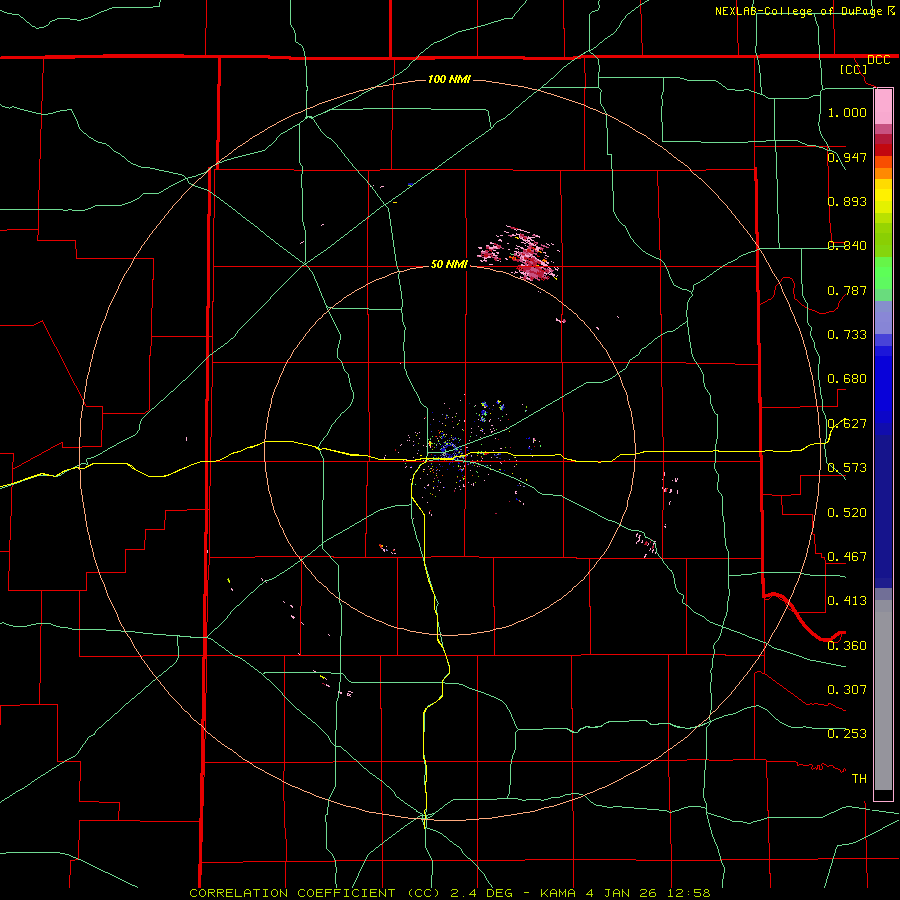The image size is (900, 900).
Task: Click the 1.000 value on the scale
Action: [x=847, y=112]
